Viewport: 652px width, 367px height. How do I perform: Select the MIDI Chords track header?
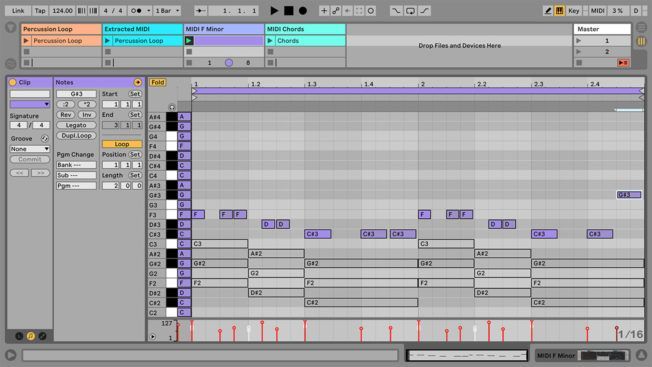pos(305,29)
